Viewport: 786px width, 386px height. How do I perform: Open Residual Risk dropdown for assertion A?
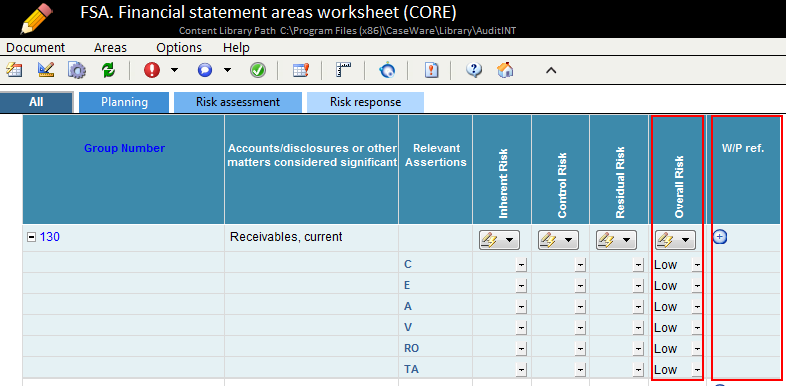pos(638,307)
